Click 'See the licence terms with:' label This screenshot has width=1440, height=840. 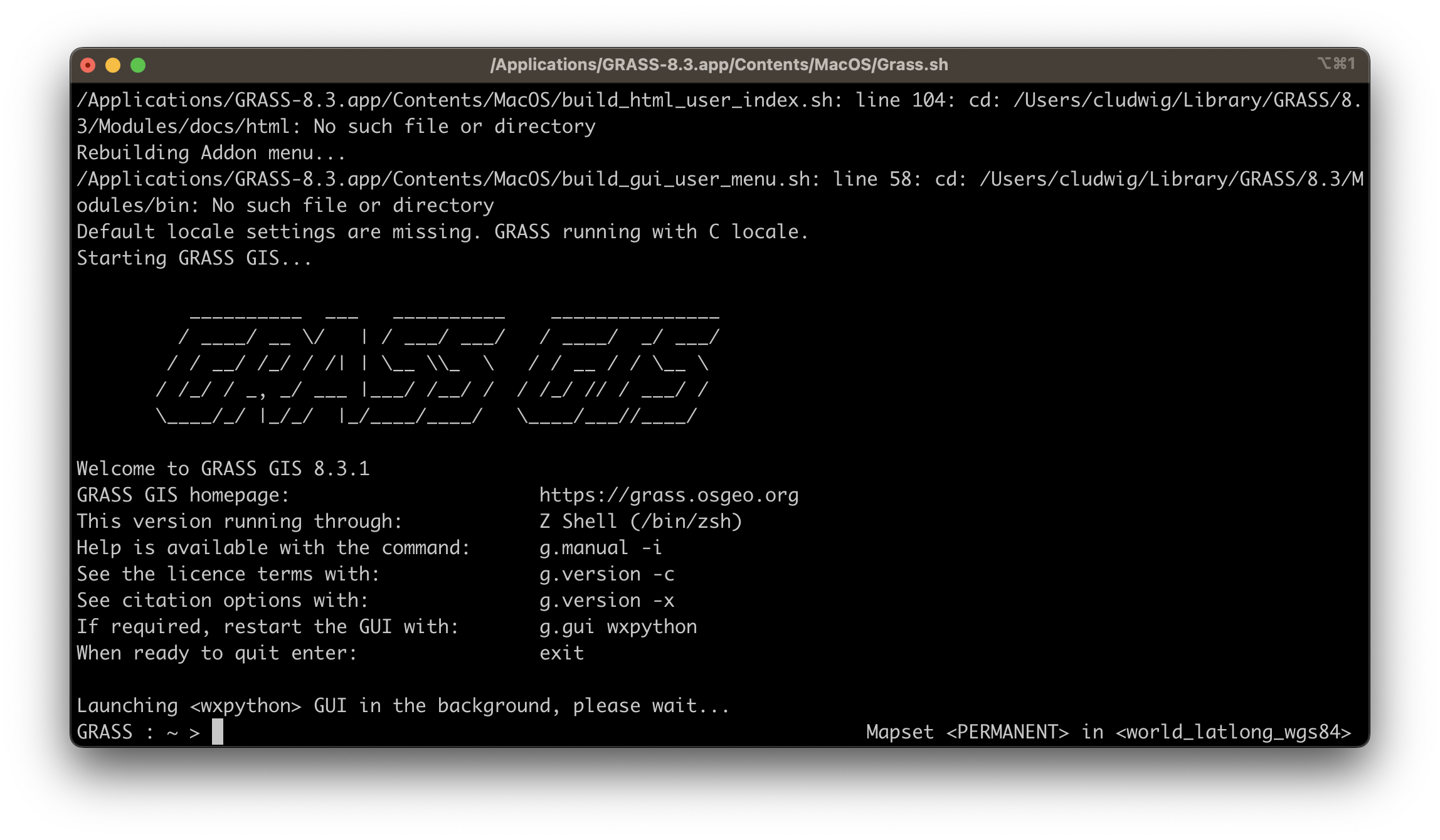coord(228,574)
